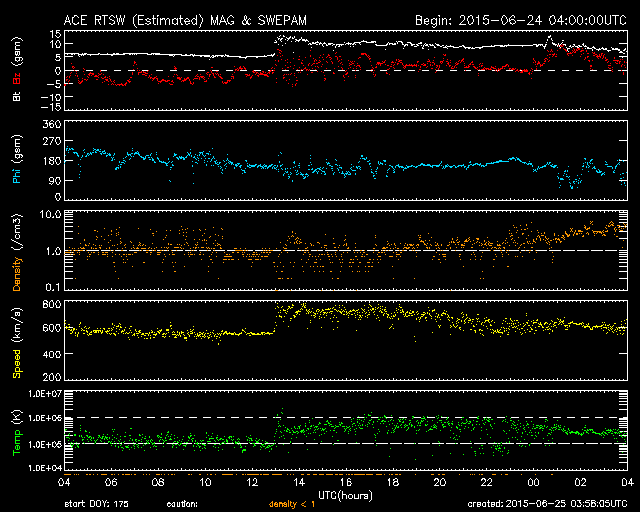Click the '200' speed axis tick label
Viewport: 640px width, 512px height.
52,377
